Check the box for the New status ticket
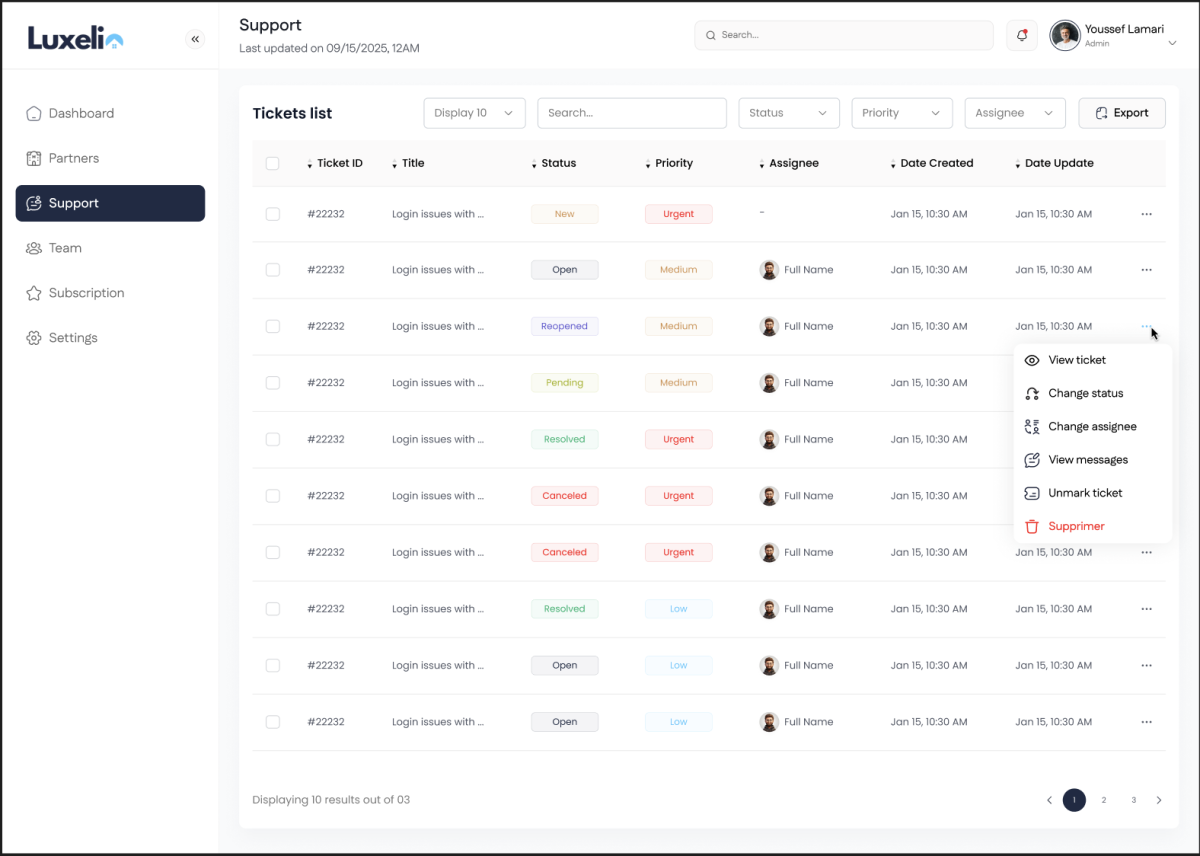This screenshot has width=1200, height=856. (273, 214)
